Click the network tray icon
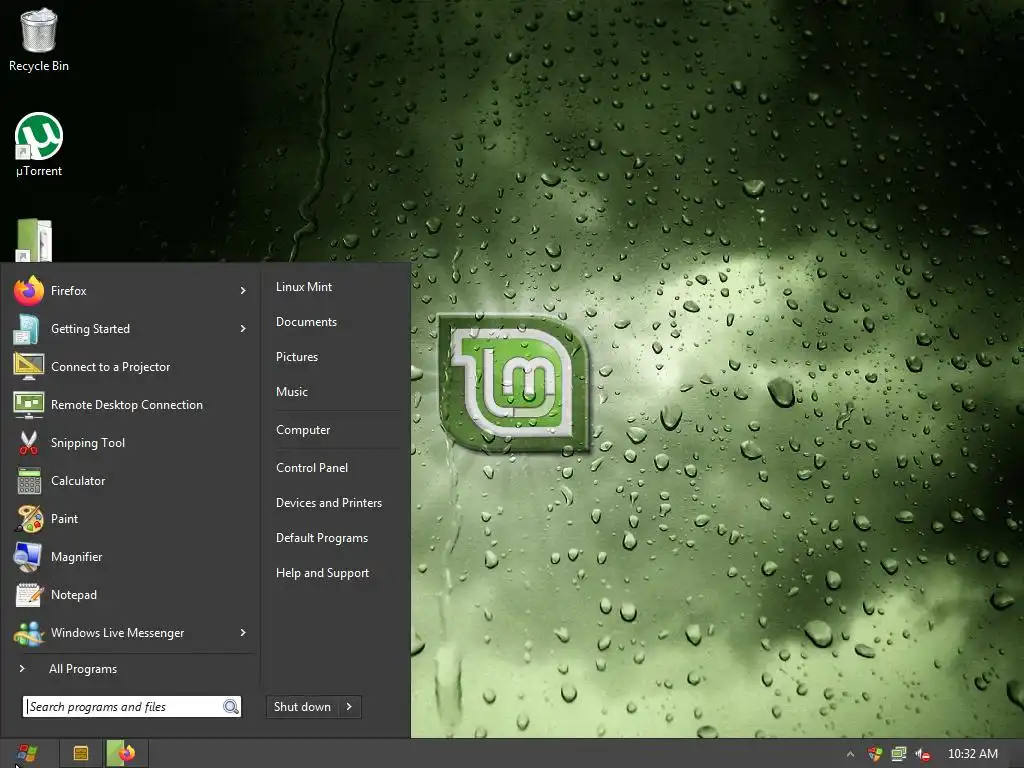Image resolution: width=1024 pixels, height=768 pixels. click(899, 754)
